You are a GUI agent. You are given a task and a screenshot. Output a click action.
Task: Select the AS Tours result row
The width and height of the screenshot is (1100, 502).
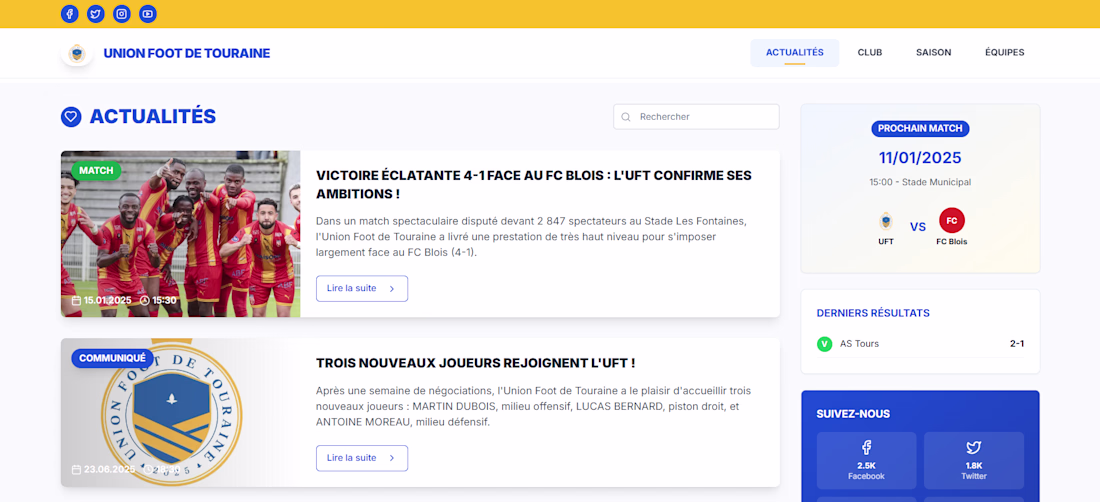[920, 344]
